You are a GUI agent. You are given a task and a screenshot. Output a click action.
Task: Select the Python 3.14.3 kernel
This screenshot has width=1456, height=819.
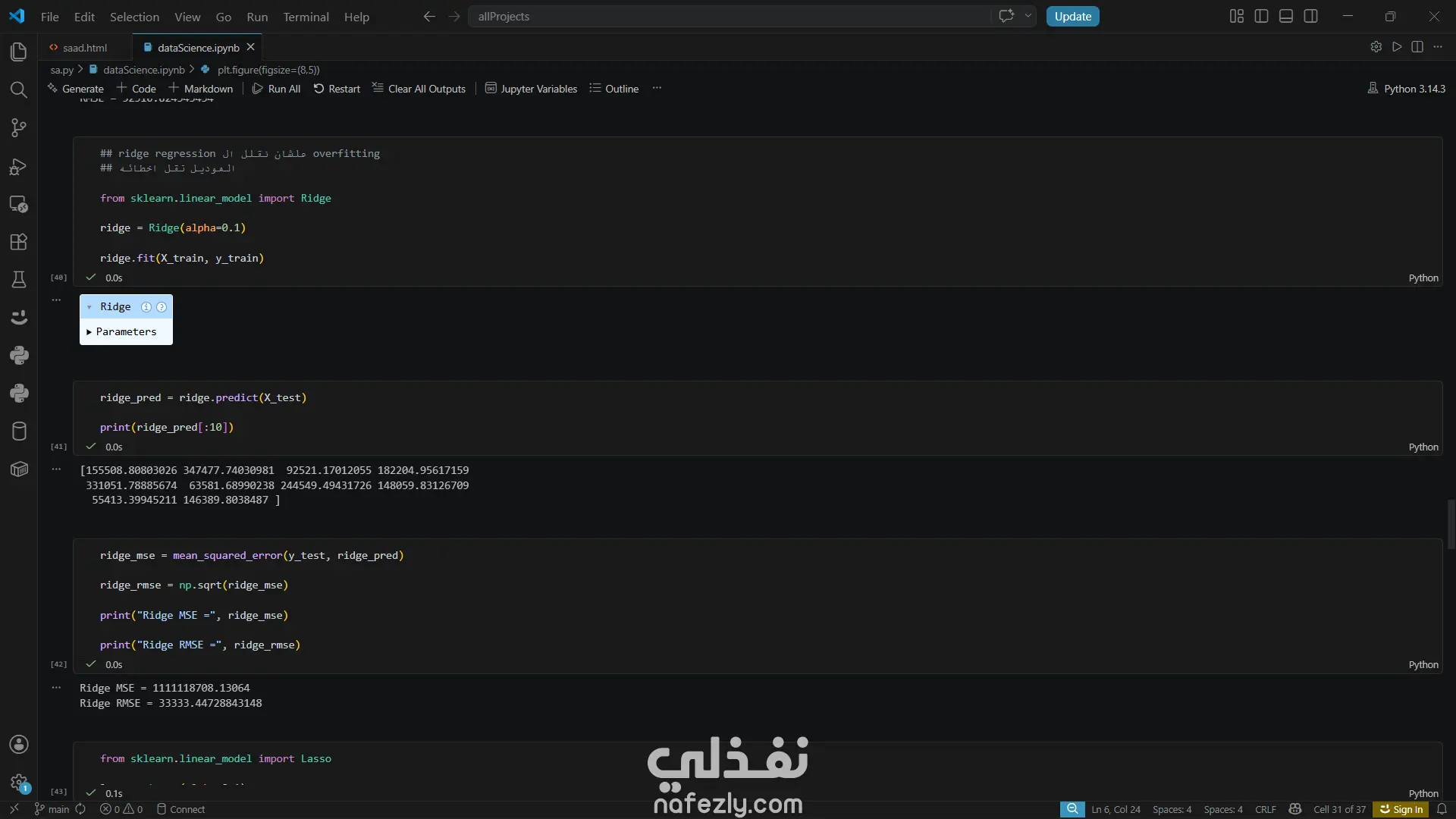[x=1407, y=89]
